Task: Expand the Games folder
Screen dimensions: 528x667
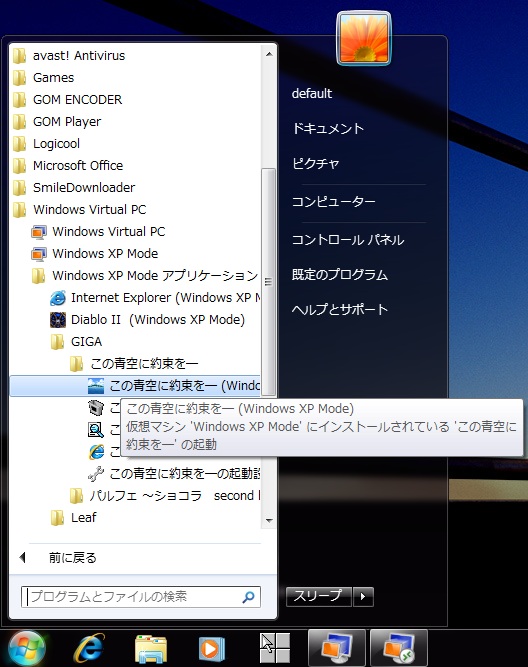Action: click(x=44, y=78)
